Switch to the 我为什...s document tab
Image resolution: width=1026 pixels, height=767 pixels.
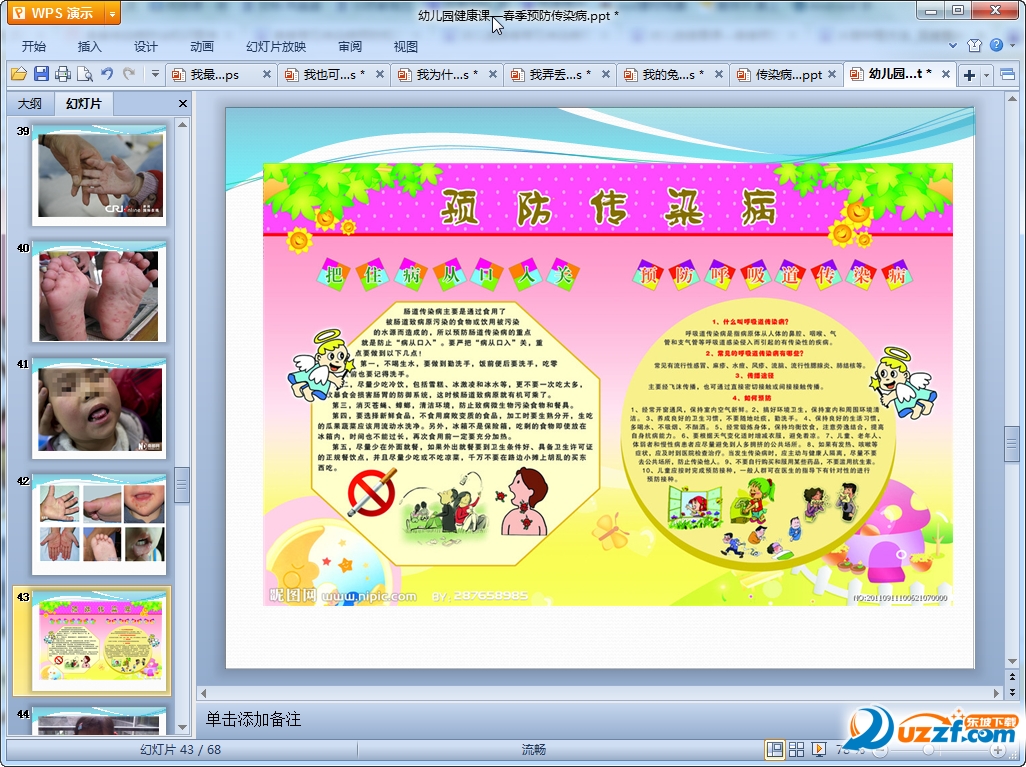(439, 75)
